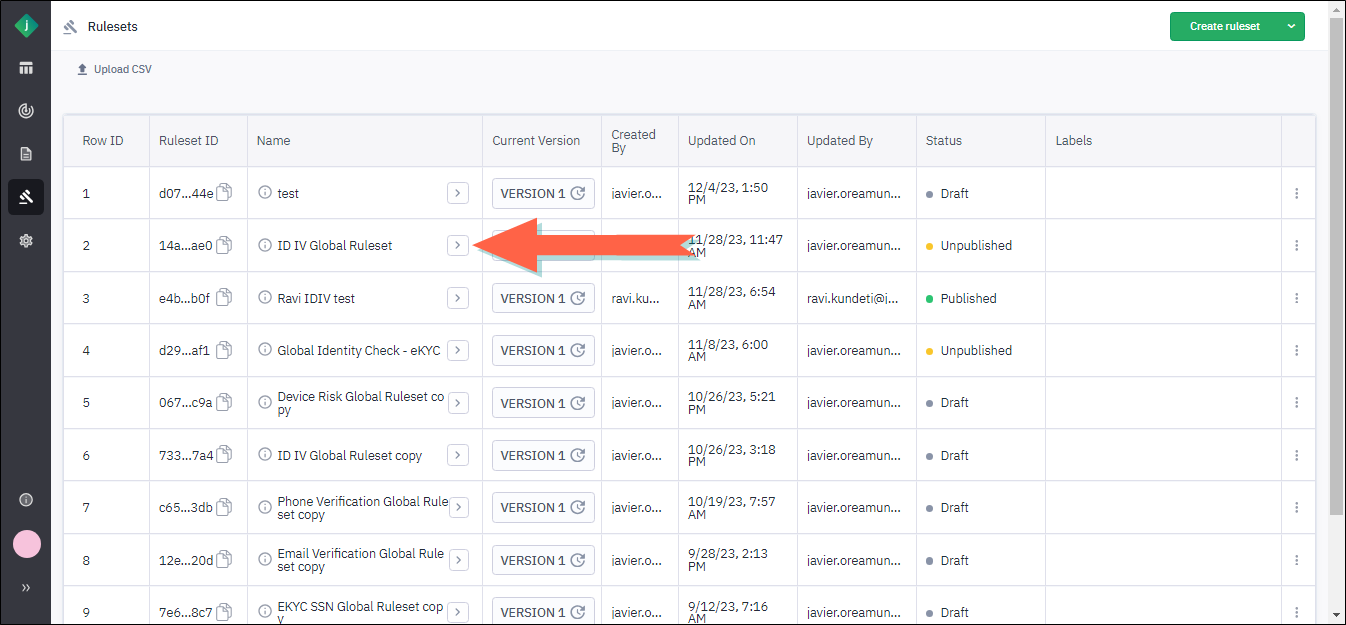This screenshot has height=625, width=1346.
Task: Click VERSION 1 button for test ruleset
Action: tap(543, 193)
